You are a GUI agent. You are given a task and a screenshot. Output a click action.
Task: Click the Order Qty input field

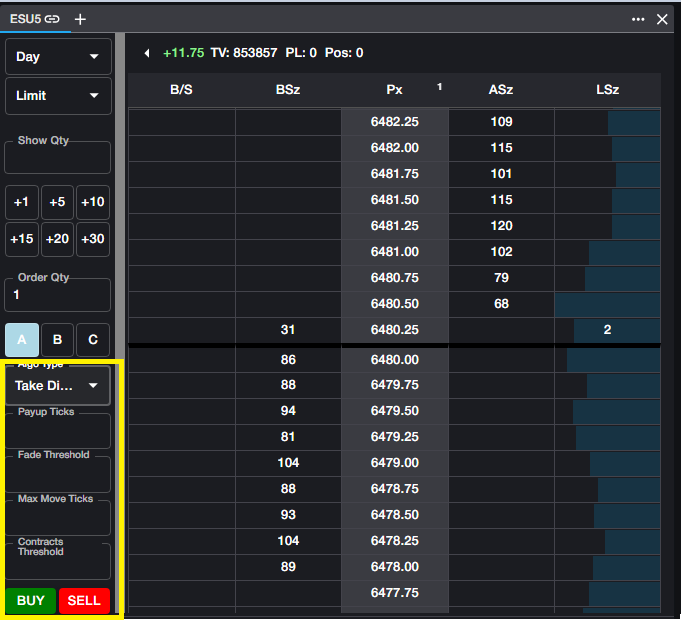click(58, 296)
